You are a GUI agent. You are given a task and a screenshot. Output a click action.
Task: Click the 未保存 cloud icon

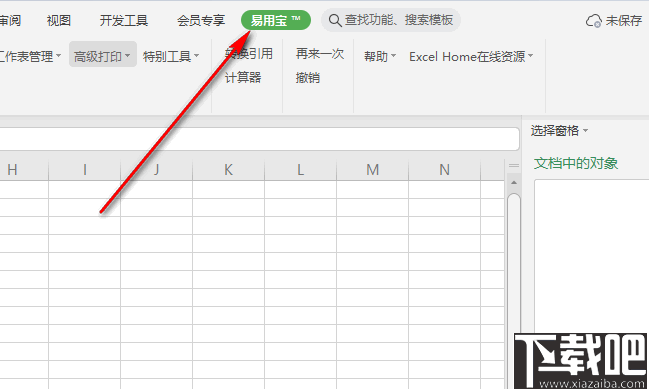[x=594, y=21]
